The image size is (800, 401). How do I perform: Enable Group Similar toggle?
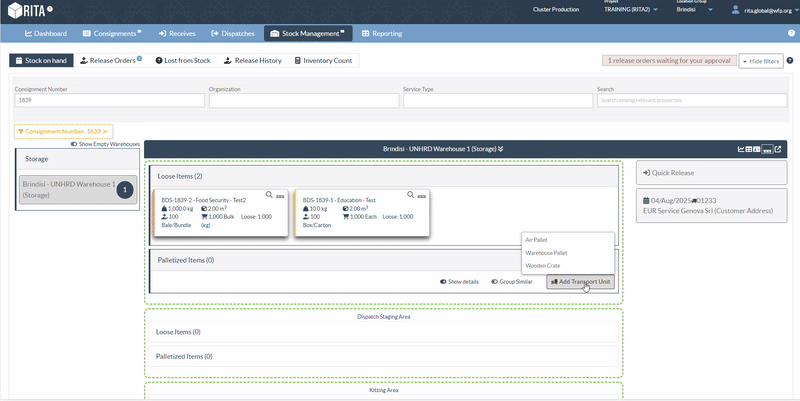click(495, 282)
